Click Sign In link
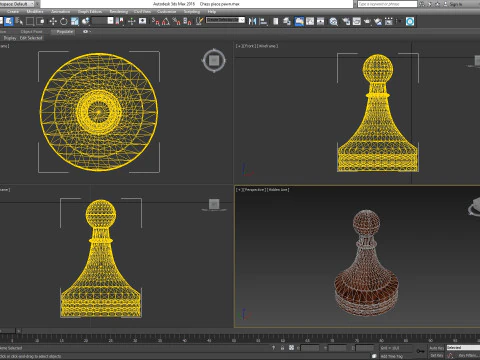This screenshot has height=360, width=480. [x=456, y=4]
